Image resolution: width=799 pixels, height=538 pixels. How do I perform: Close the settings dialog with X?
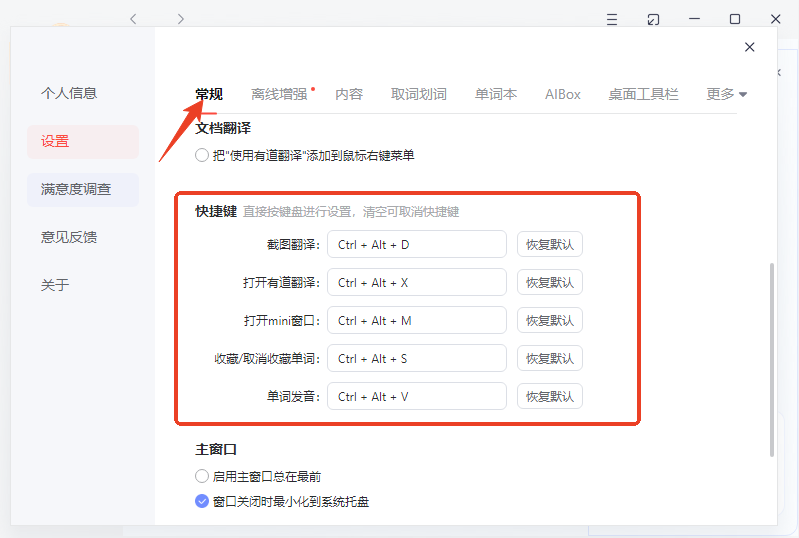tap(750, 47)
